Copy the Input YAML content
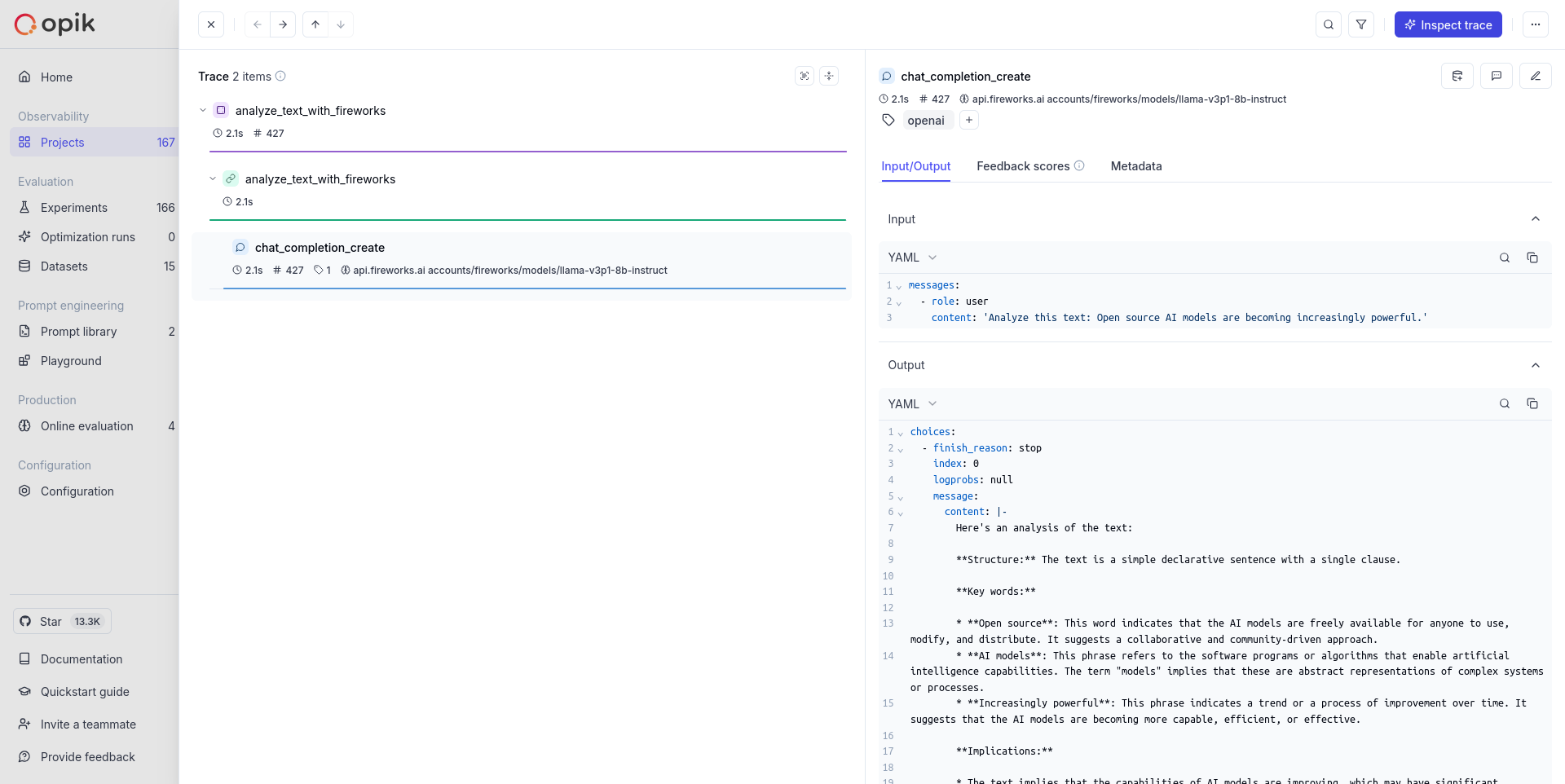This screenshot has height=784, width=1565. (1532, 258)
